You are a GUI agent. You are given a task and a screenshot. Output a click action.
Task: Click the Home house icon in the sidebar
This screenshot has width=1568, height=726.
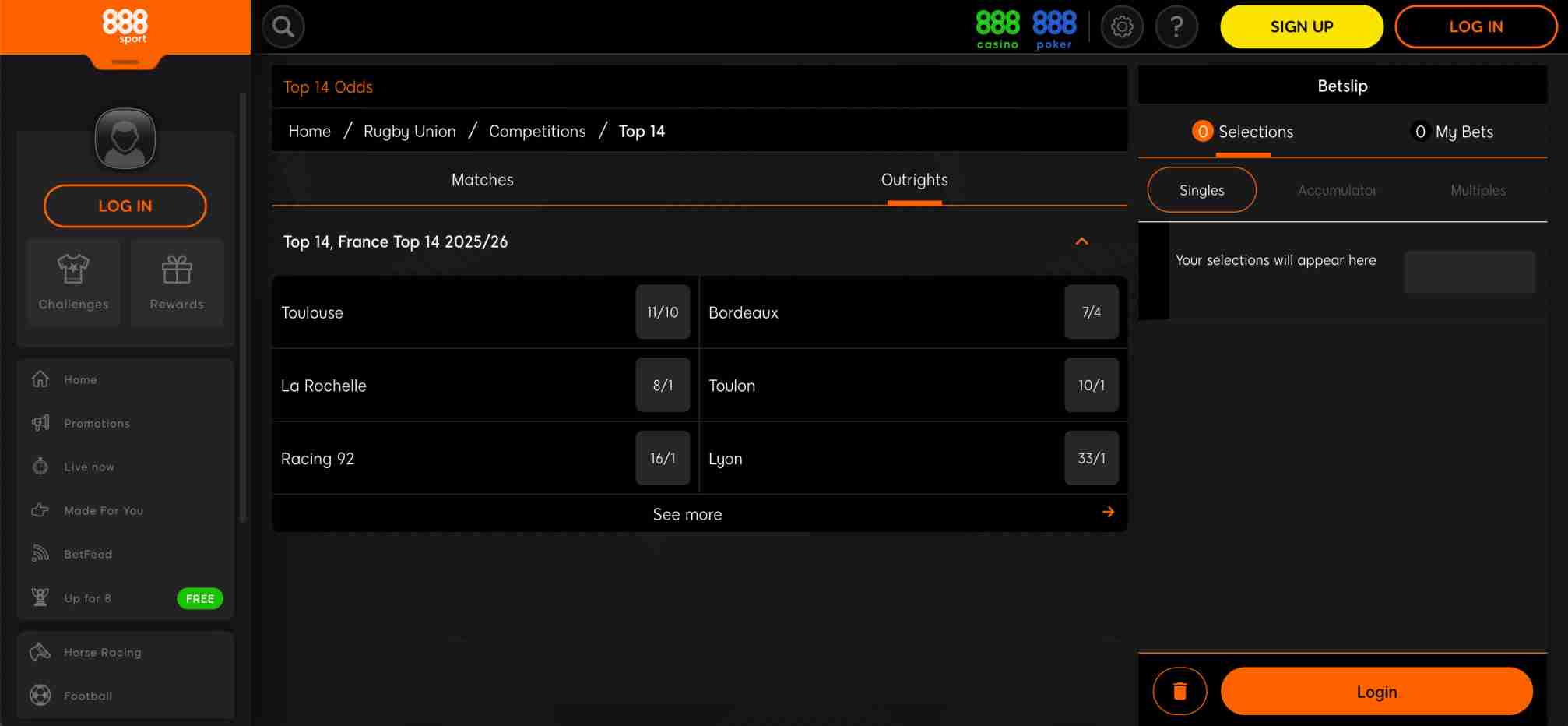pos(40,379)
